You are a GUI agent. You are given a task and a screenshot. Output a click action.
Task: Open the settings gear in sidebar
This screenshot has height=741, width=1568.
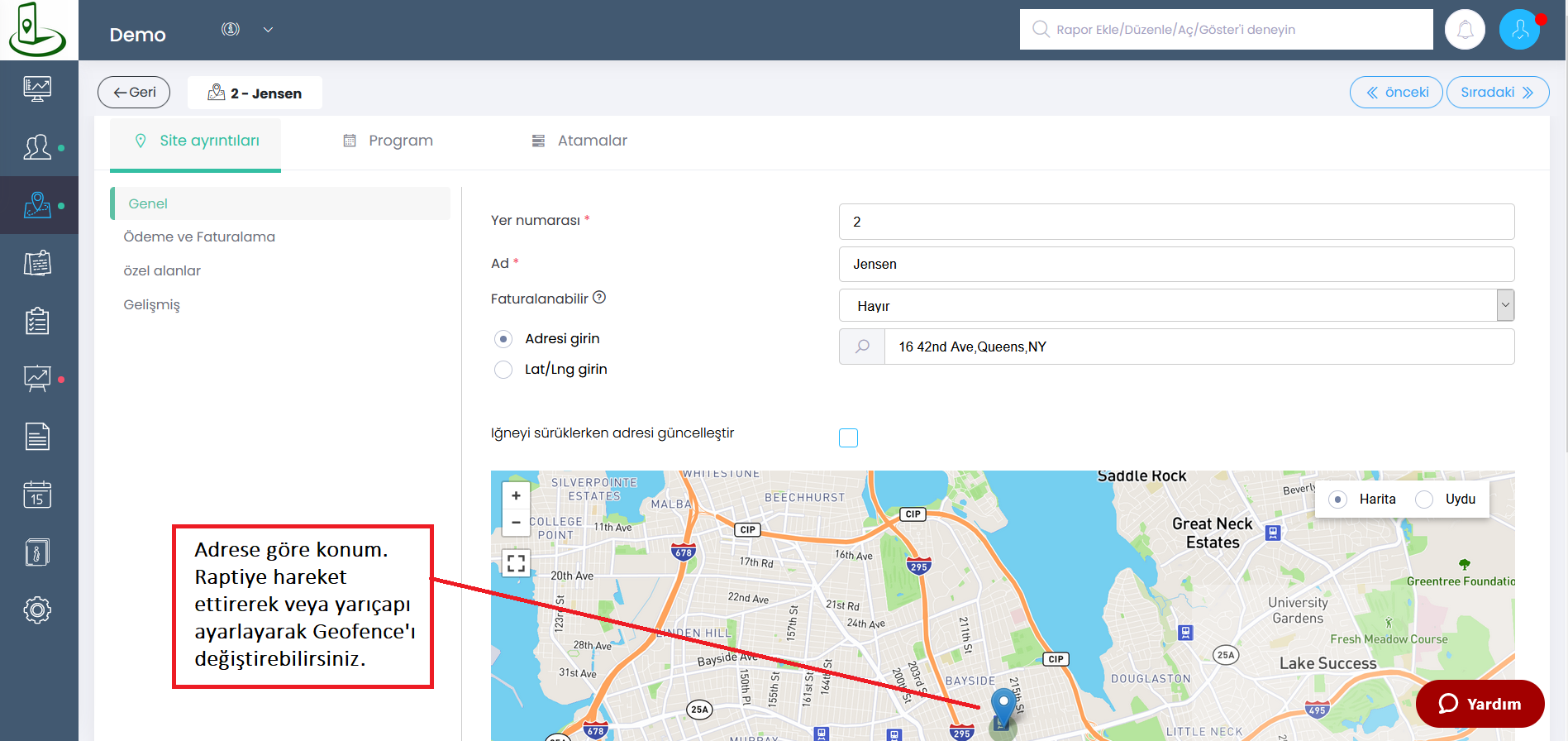pos(37,610)
